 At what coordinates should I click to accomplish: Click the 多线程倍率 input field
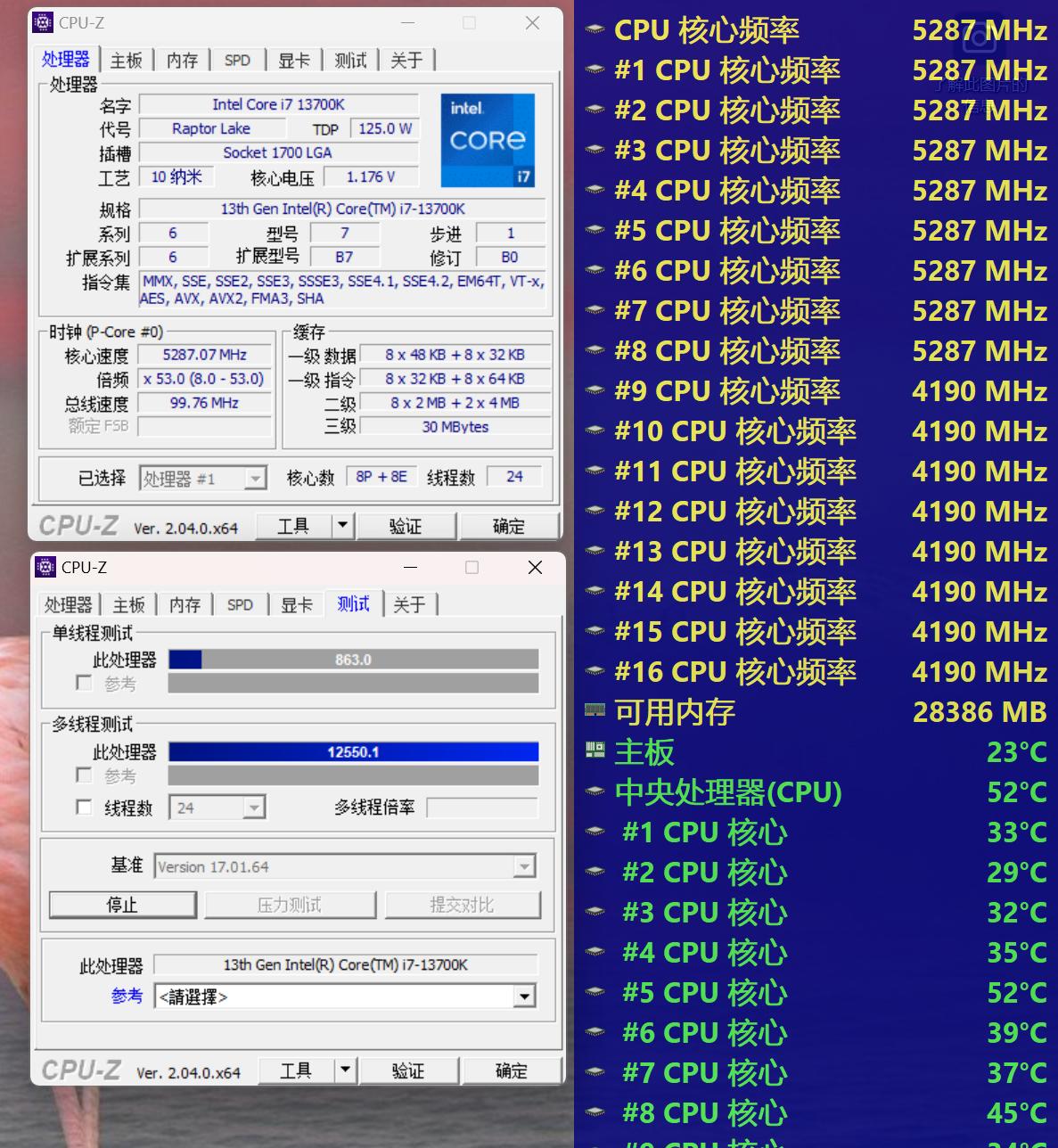(x=482, y=808)
